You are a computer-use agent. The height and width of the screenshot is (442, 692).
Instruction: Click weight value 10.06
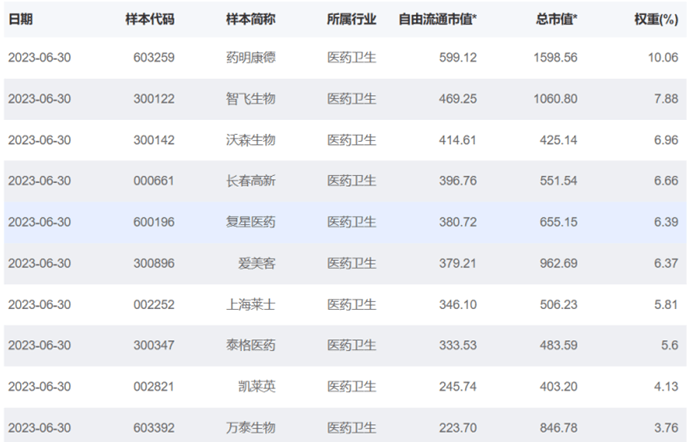tap(663, 57)
